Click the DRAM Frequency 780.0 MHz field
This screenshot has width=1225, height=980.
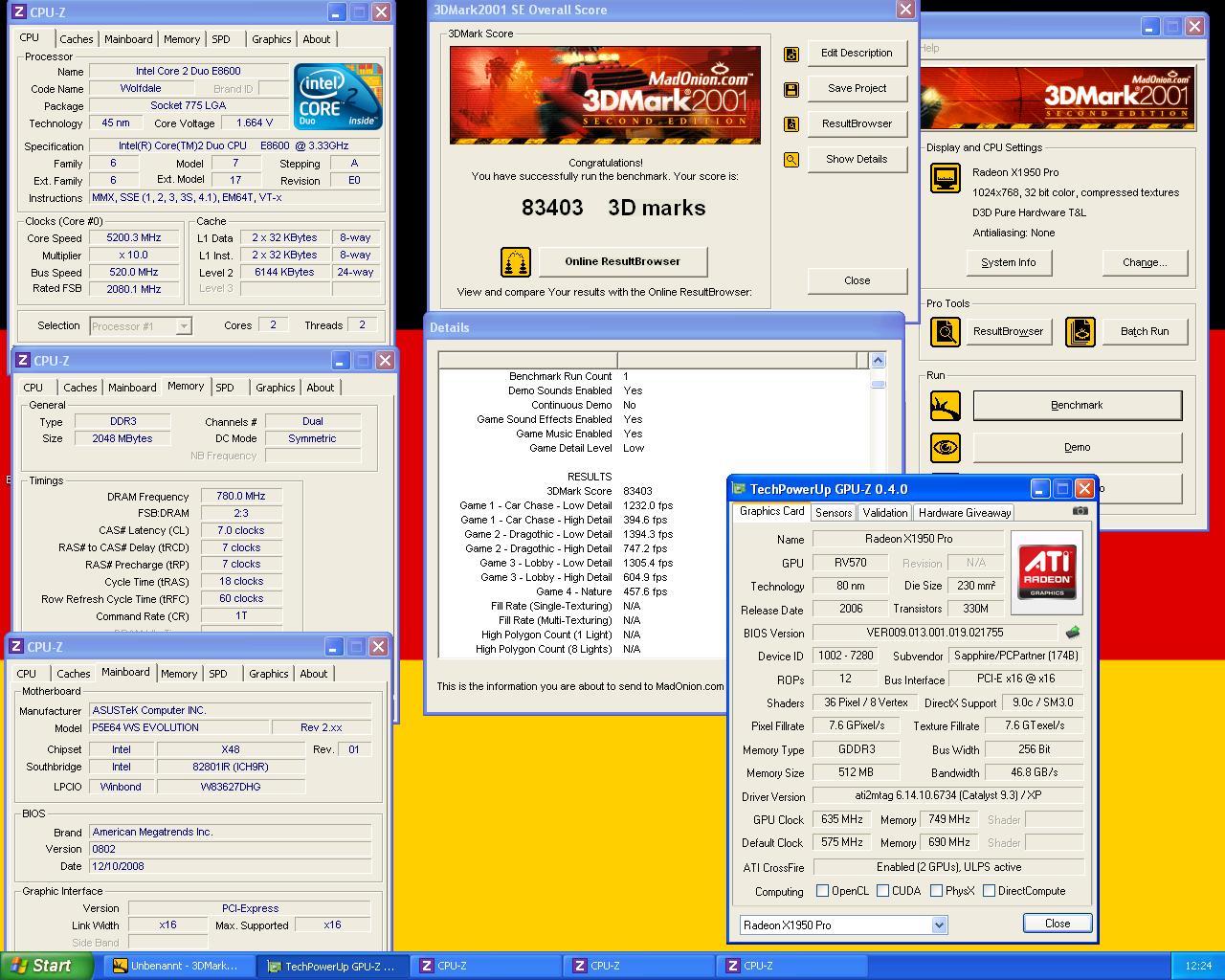(x=241, y=497)
